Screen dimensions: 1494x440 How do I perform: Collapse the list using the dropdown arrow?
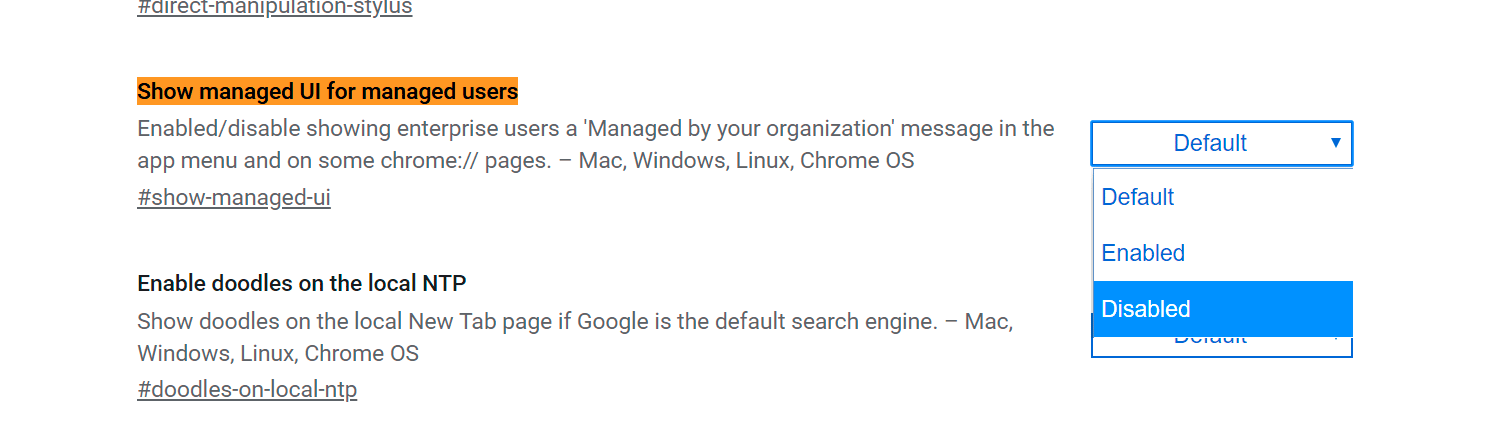[x=1335, y=143]
